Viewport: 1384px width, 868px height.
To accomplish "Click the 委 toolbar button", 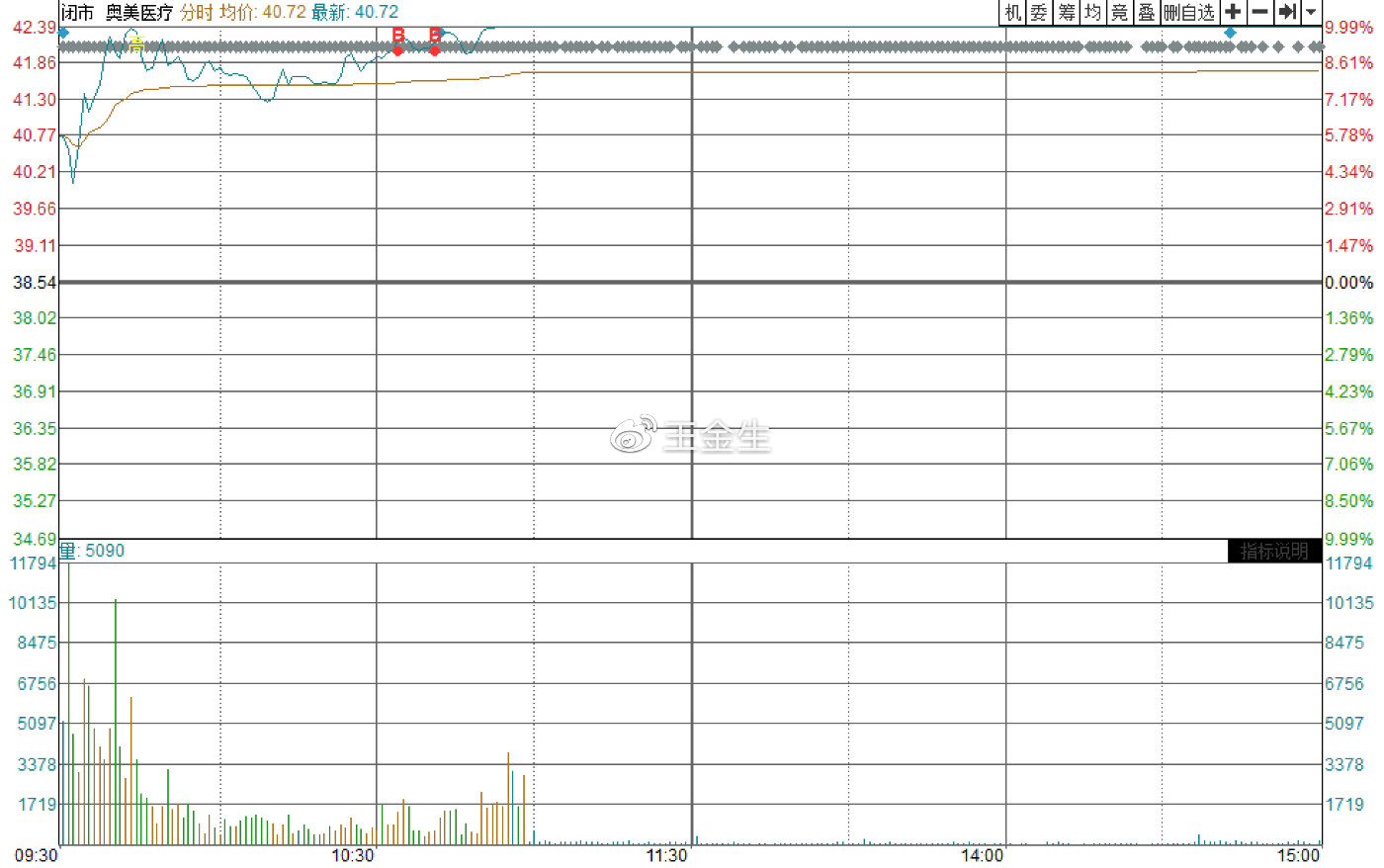I will click(x=1039, y=12).
